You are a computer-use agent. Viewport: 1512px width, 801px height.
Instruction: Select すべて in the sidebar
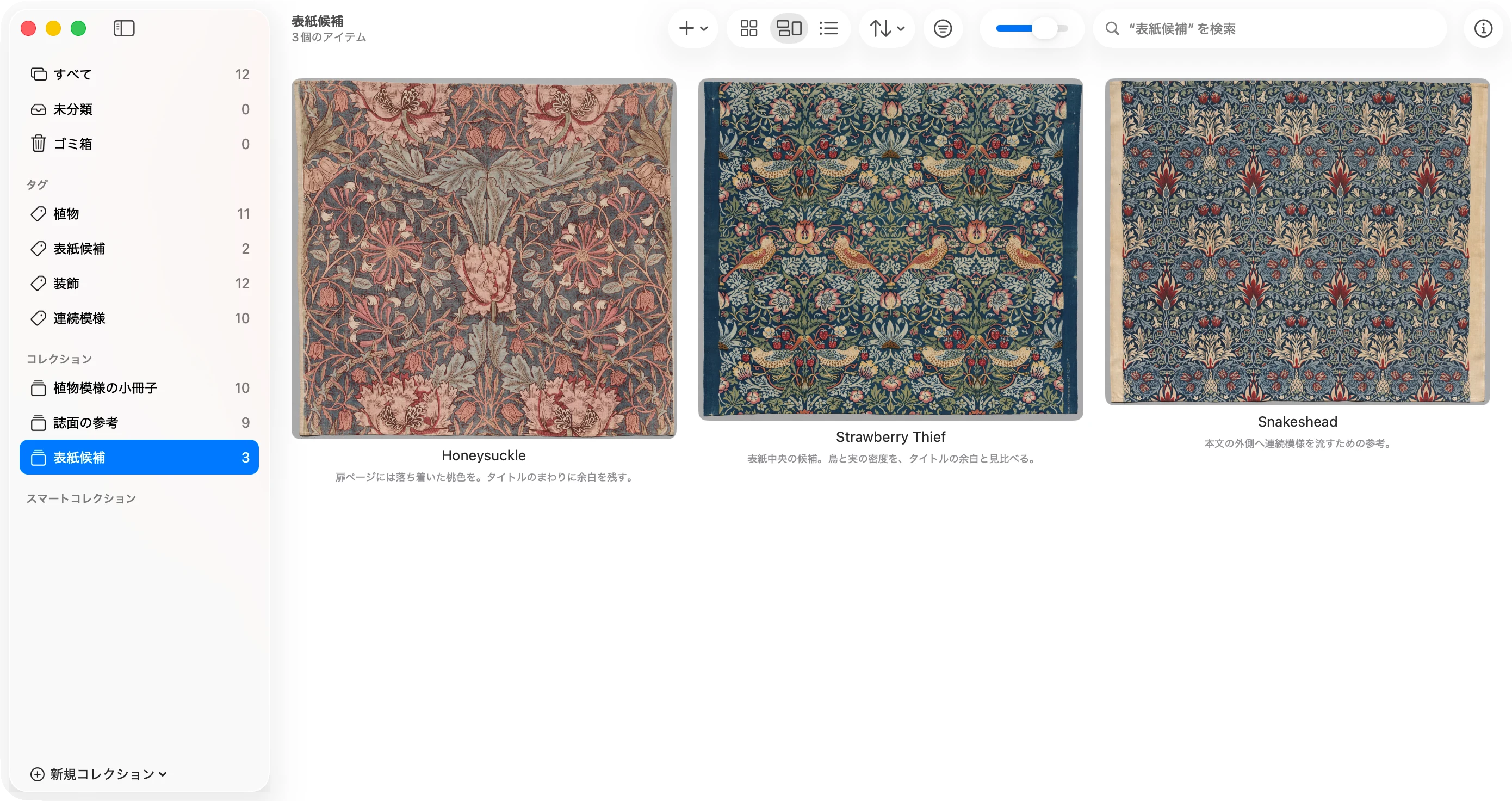click(139, 75)
